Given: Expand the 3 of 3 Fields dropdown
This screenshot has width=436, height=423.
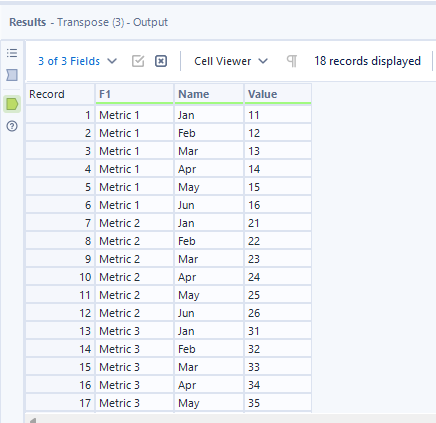Looking at the screenshot, I should 77,61.
